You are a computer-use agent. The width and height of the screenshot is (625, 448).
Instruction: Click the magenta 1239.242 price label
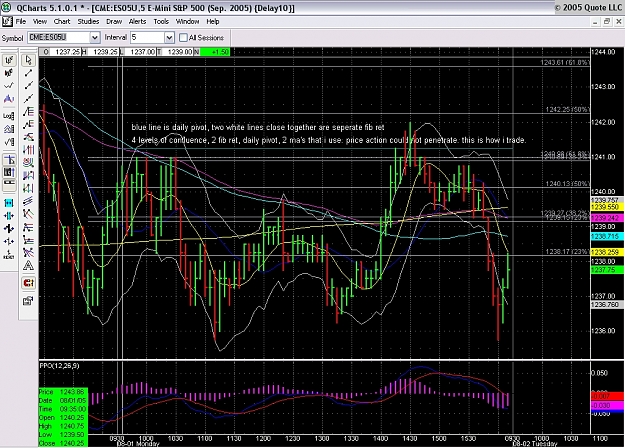pos(607,218)
